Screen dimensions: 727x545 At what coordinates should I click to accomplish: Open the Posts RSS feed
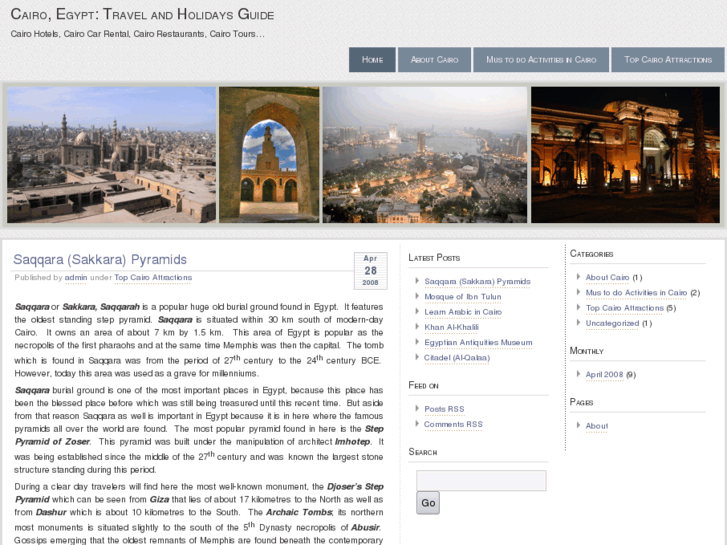coord(444,409)
